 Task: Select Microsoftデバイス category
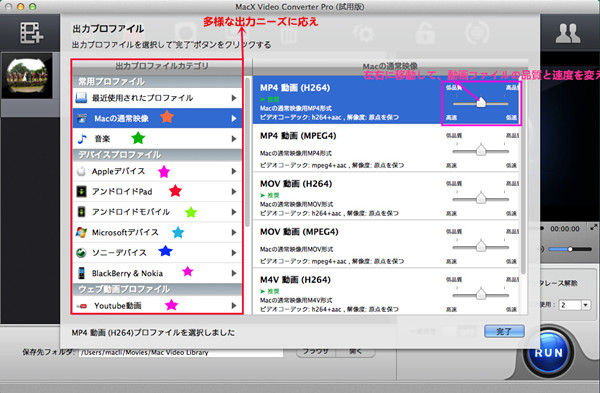[x=157, y=232]
